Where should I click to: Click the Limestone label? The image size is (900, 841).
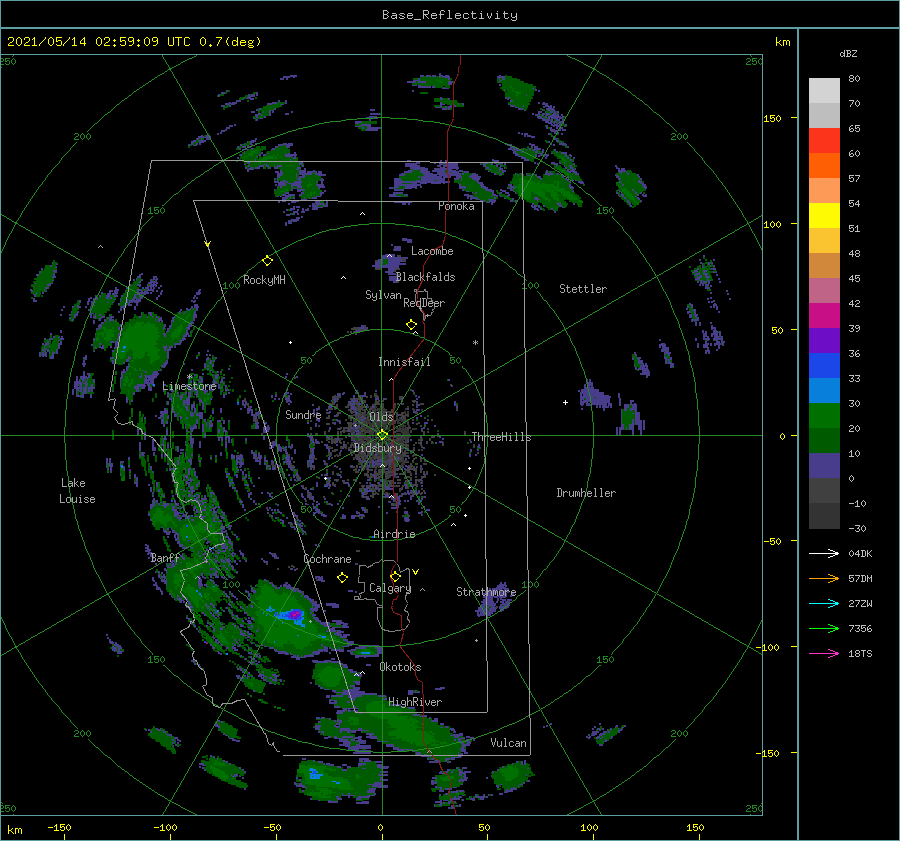tap(189, 386)
